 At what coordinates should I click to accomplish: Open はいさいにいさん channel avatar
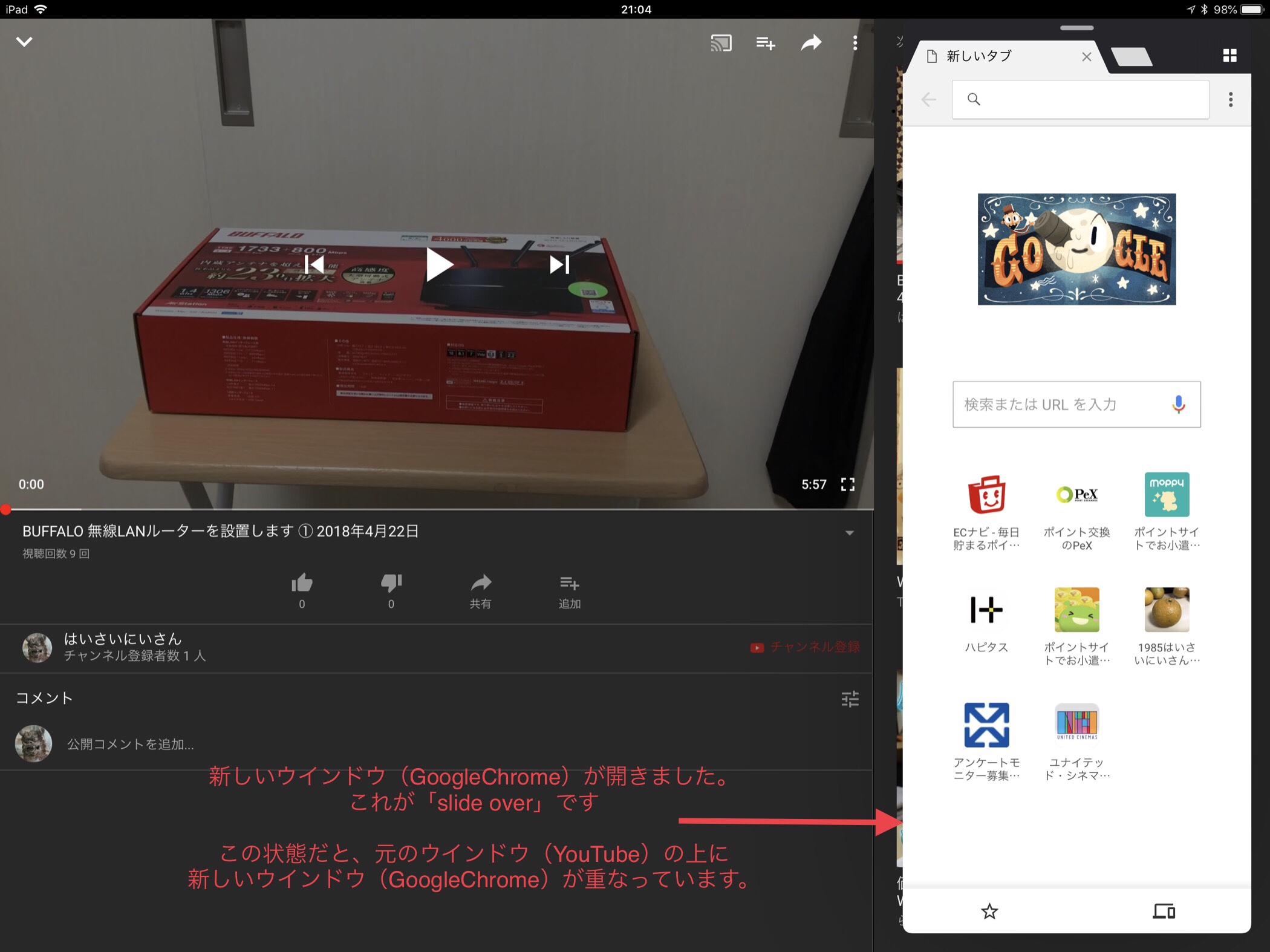(x=37, y=648)
